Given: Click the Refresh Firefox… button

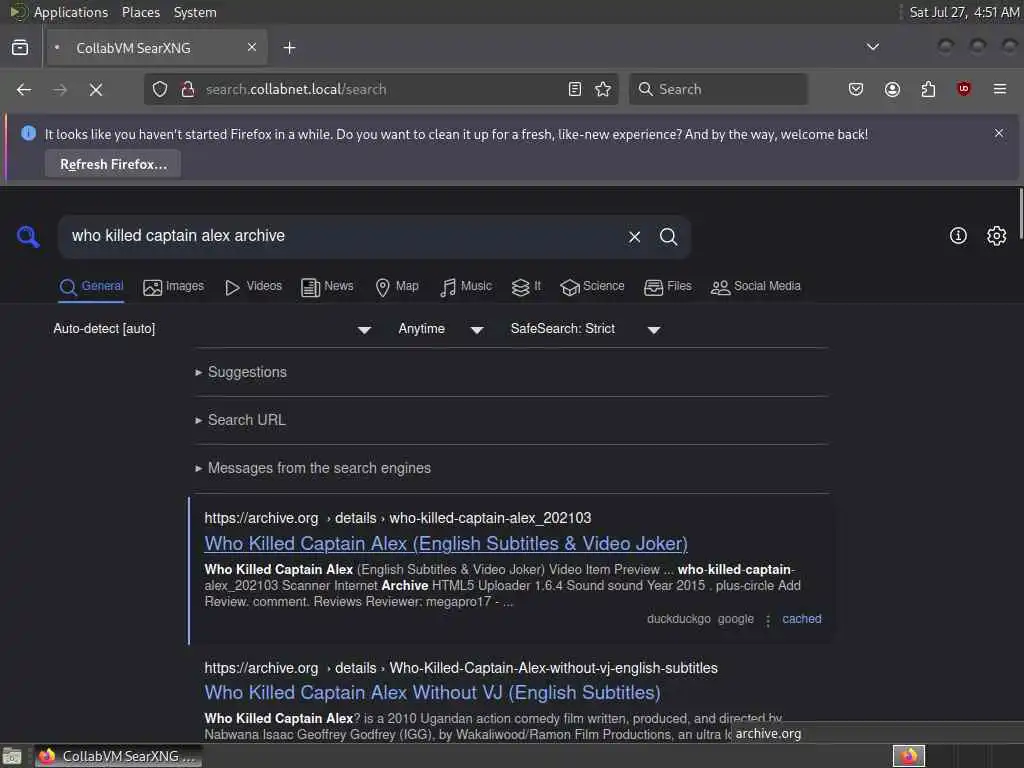Looking at the screenshot, I should point(113,164).
